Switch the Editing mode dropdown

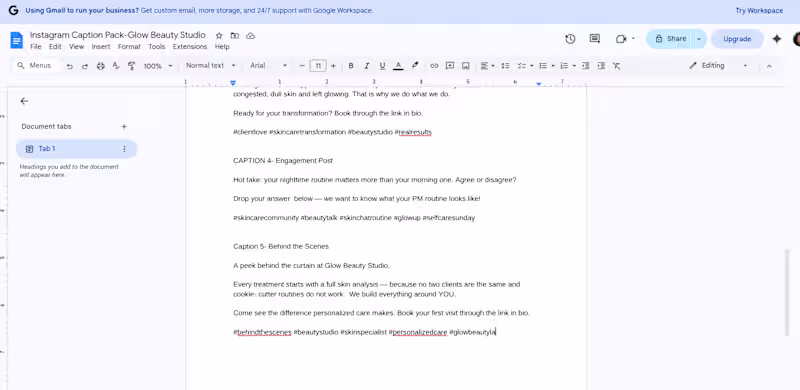[x=718, y=66]
